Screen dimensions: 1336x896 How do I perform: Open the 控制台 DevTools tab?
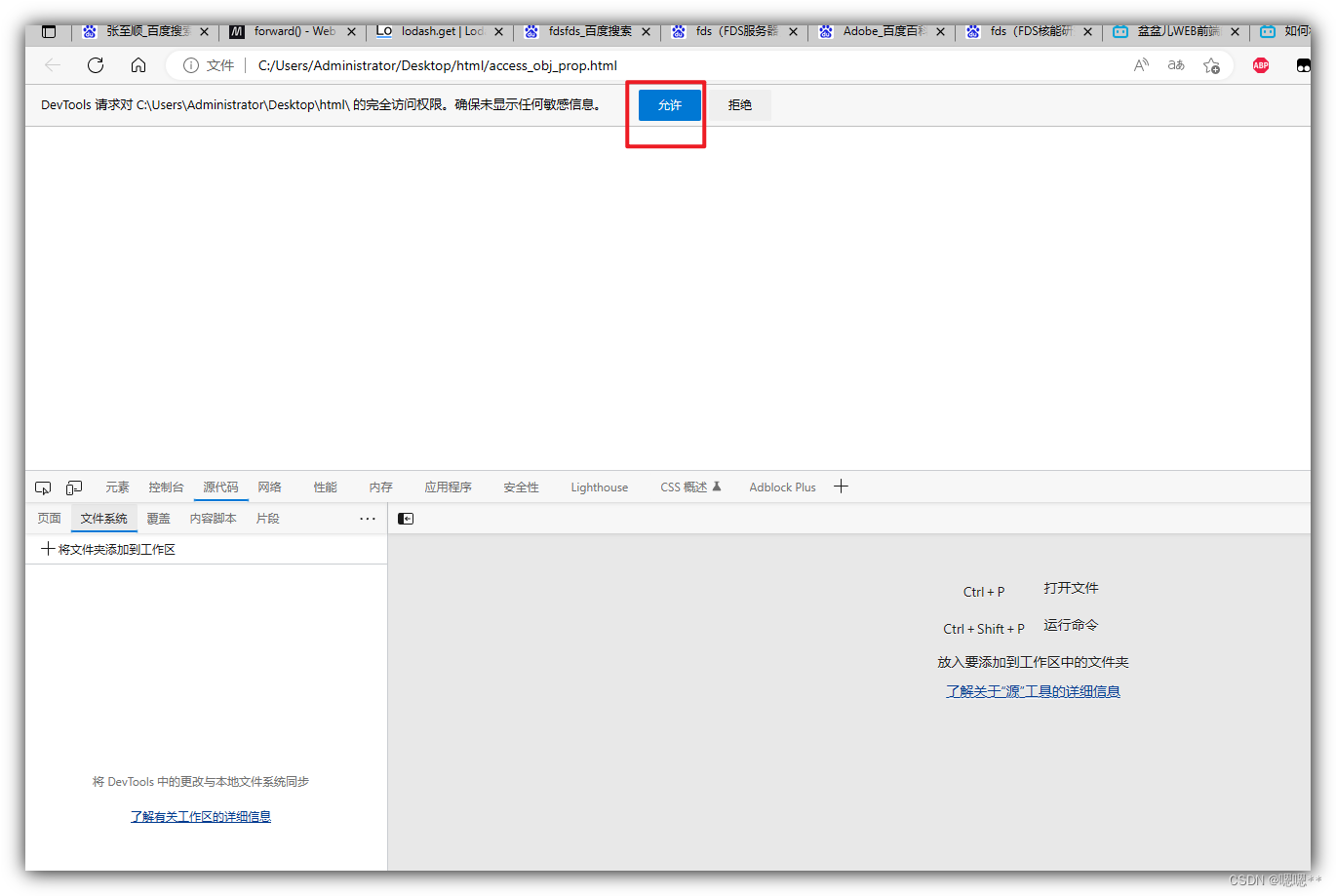[x=166, y=487]
